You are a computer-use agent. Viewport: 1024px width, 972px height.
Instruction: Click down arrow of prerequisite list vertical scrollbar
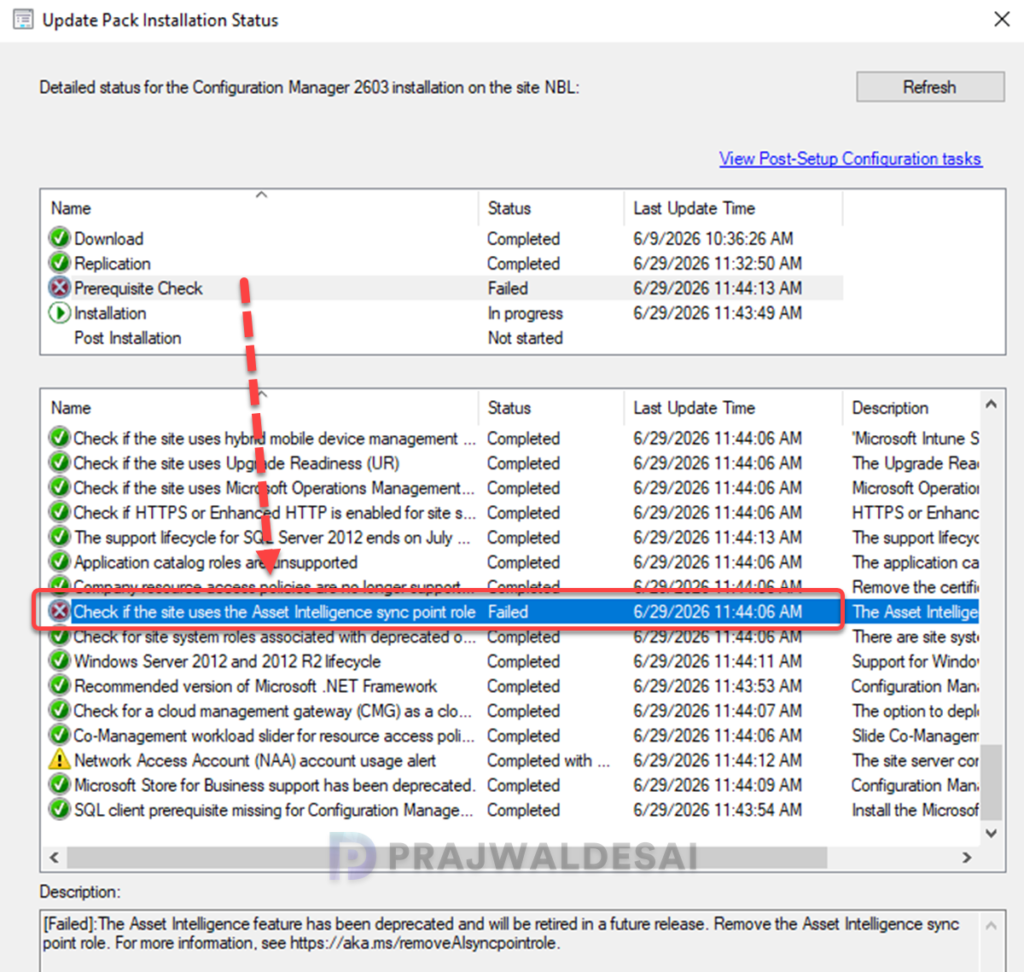pyautogui.click(x=991, y=833)
